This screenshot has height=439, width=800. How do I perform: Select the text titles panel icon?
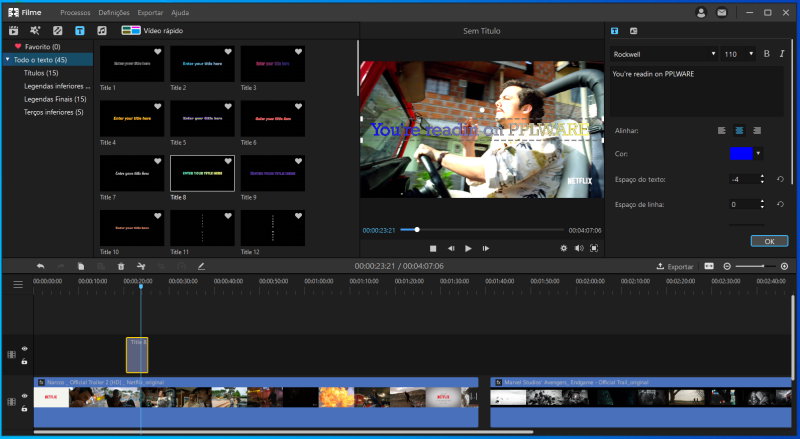click(80, 31)
